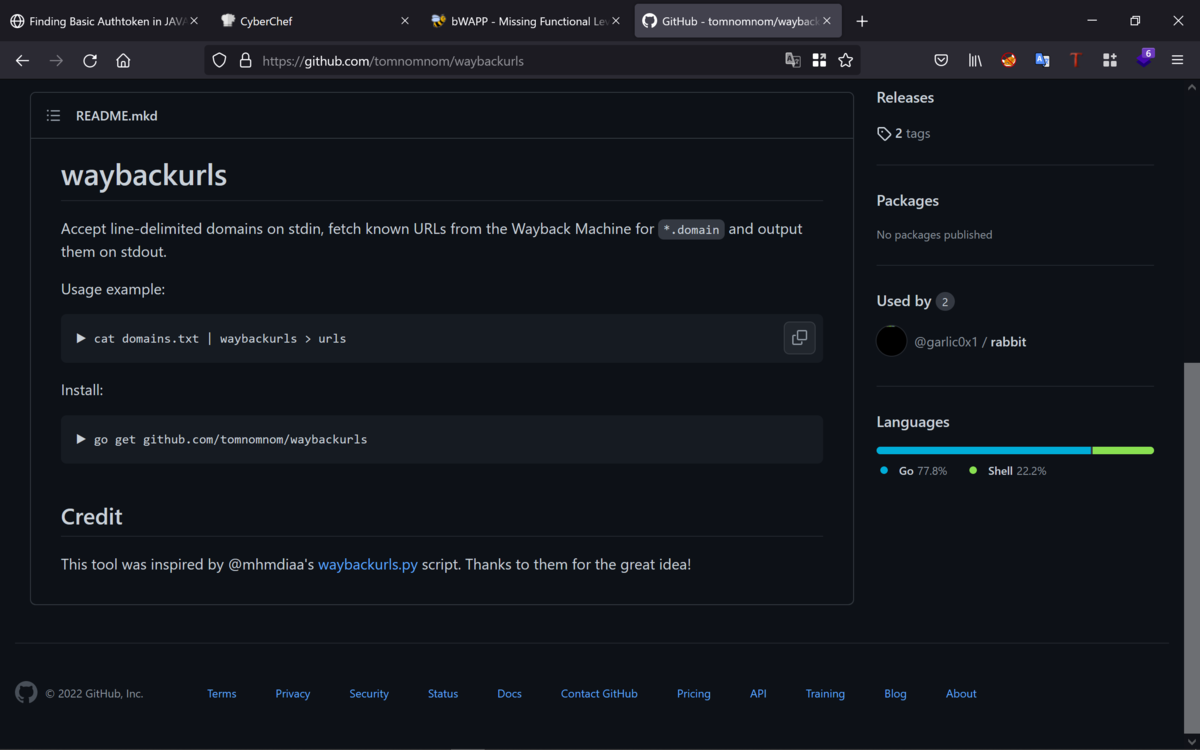
Task: Select the GitHub tomnomnom/waybackurls tab
Action: click(x=737, y=21)
